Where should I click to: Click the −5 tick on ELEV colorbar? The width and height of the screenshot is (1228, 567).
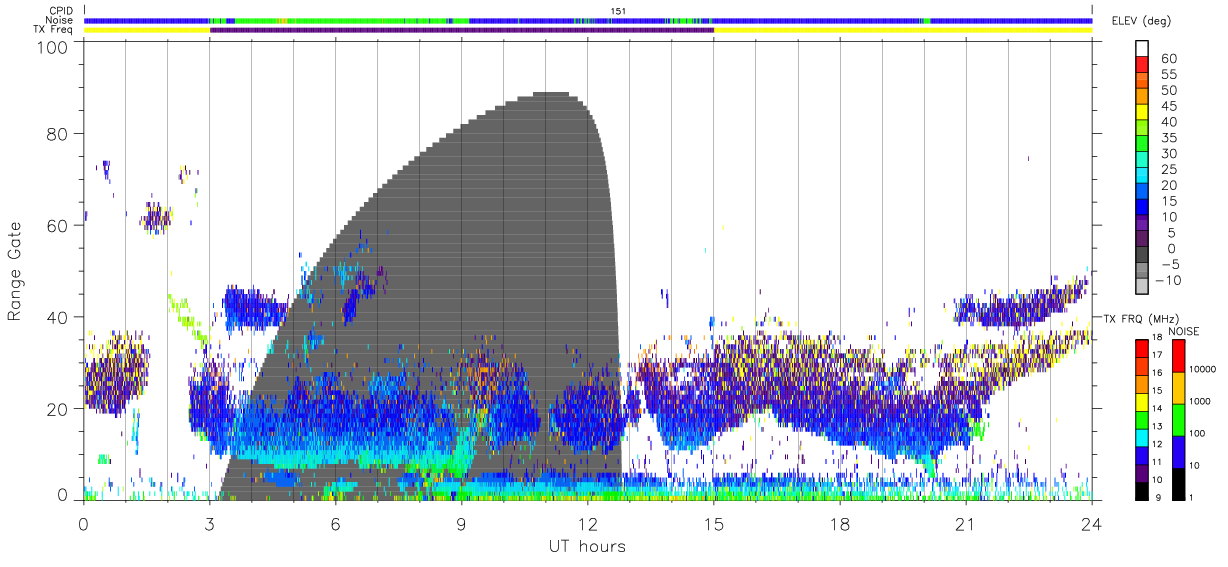pos(1169,264)
